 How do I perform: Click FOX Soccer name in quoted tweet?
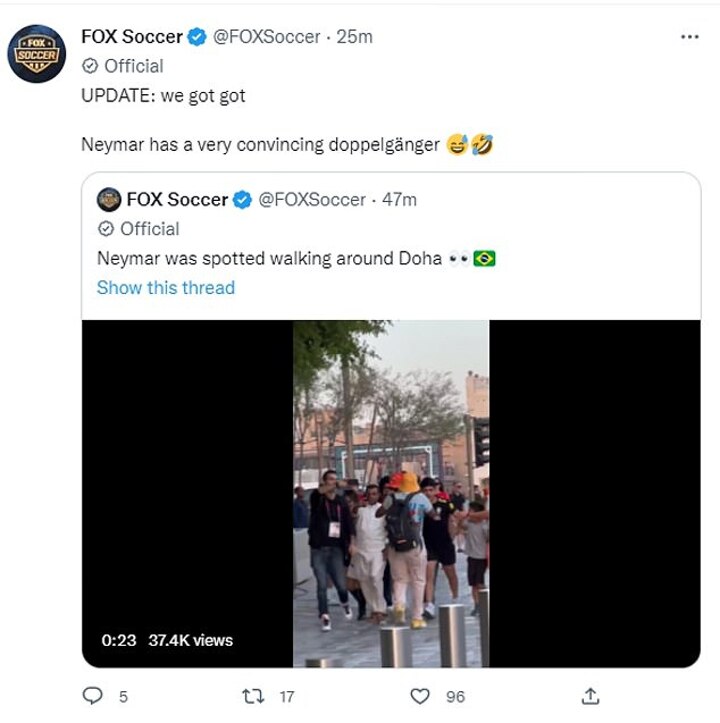click(x=177, y=200)
